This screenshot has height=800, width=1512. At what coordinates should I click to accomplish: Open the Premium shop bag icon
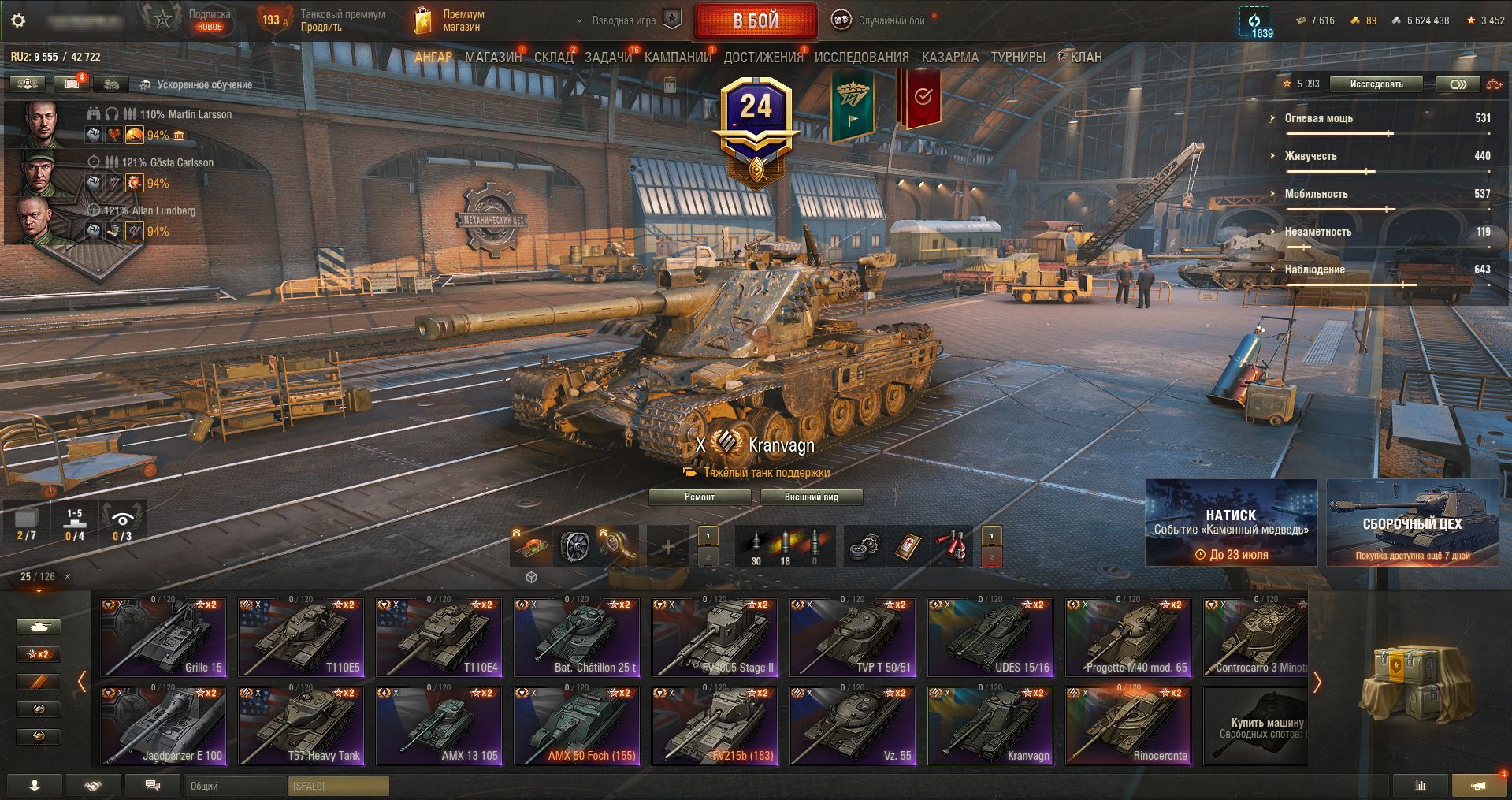[423, 20]
